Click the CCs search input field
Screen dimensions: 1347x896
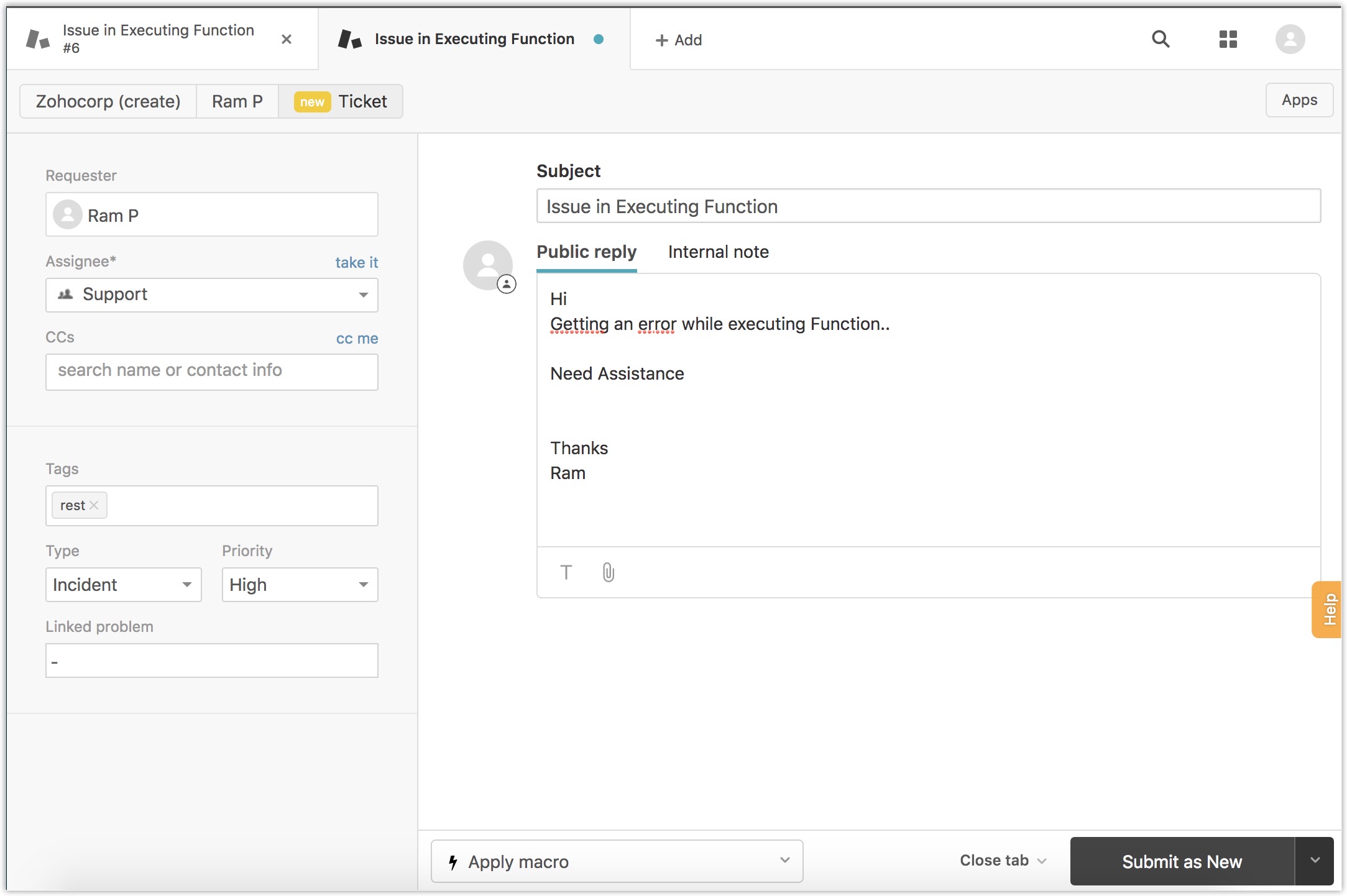211,371
